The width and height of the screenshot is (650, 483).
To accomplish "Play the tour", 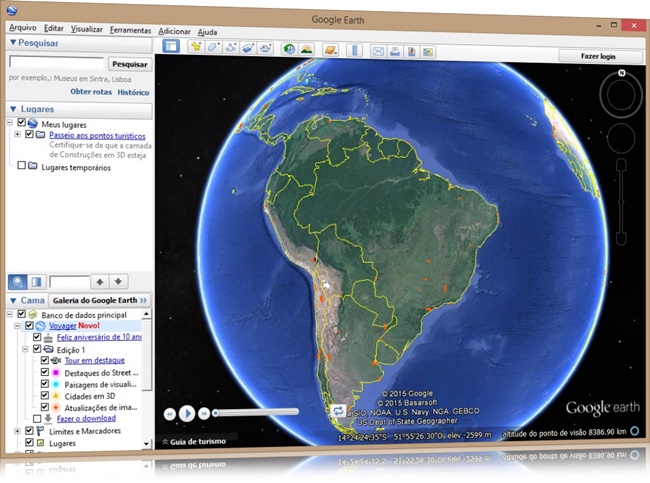I will [187, 413].
